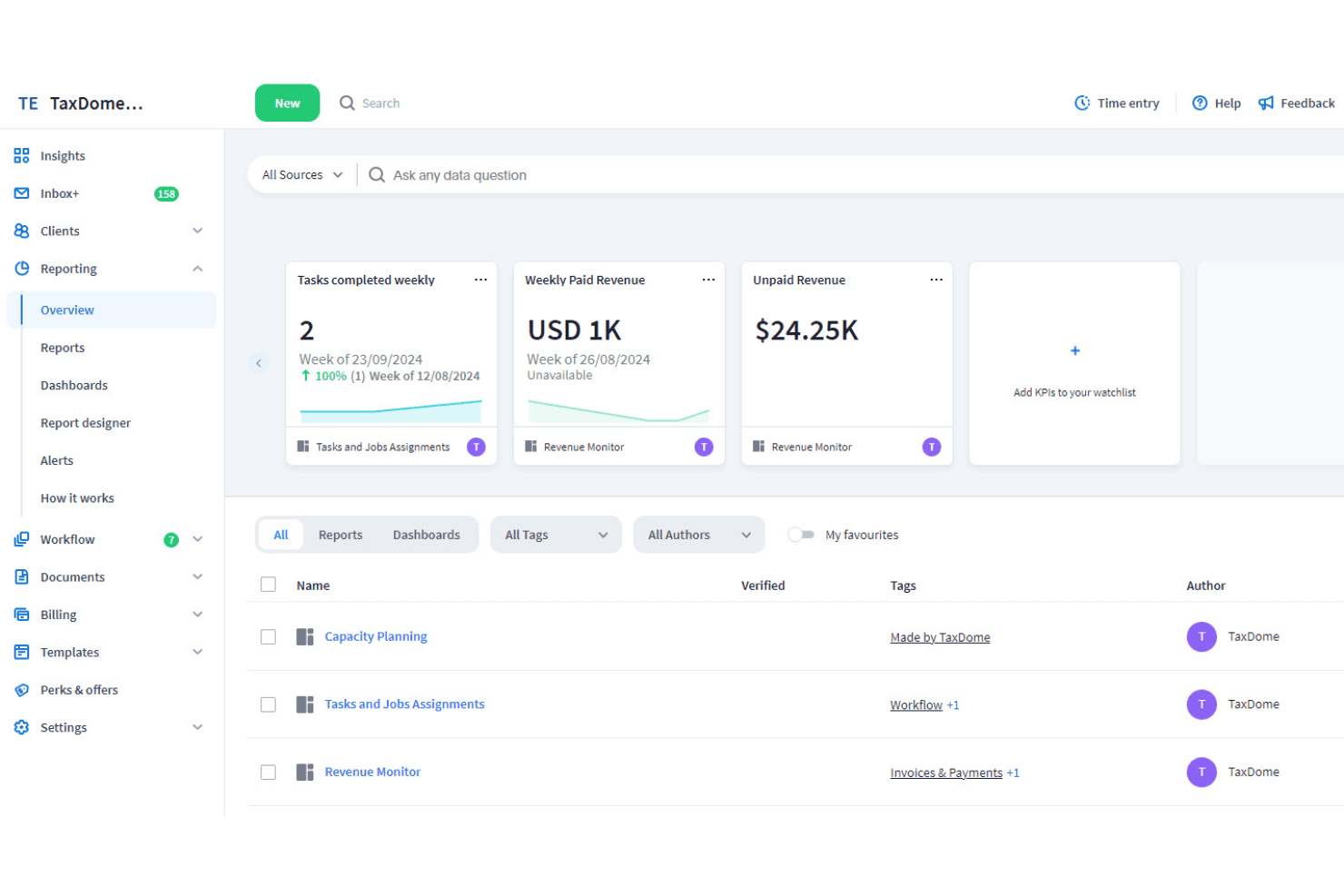
Task: Click the Time entry clock icon
Action: pyautogui.click(x=1082, y=103)
